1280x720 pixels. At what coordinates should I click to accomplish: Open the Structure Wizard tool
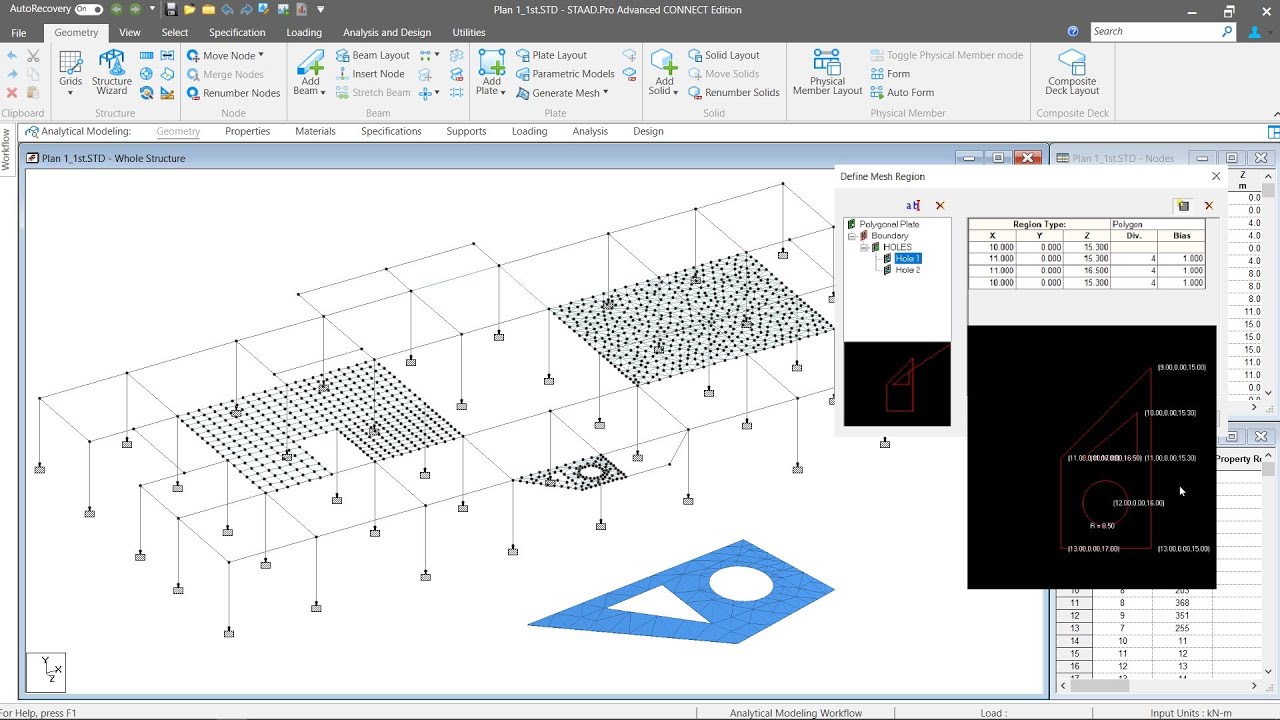tap(112, 72)
